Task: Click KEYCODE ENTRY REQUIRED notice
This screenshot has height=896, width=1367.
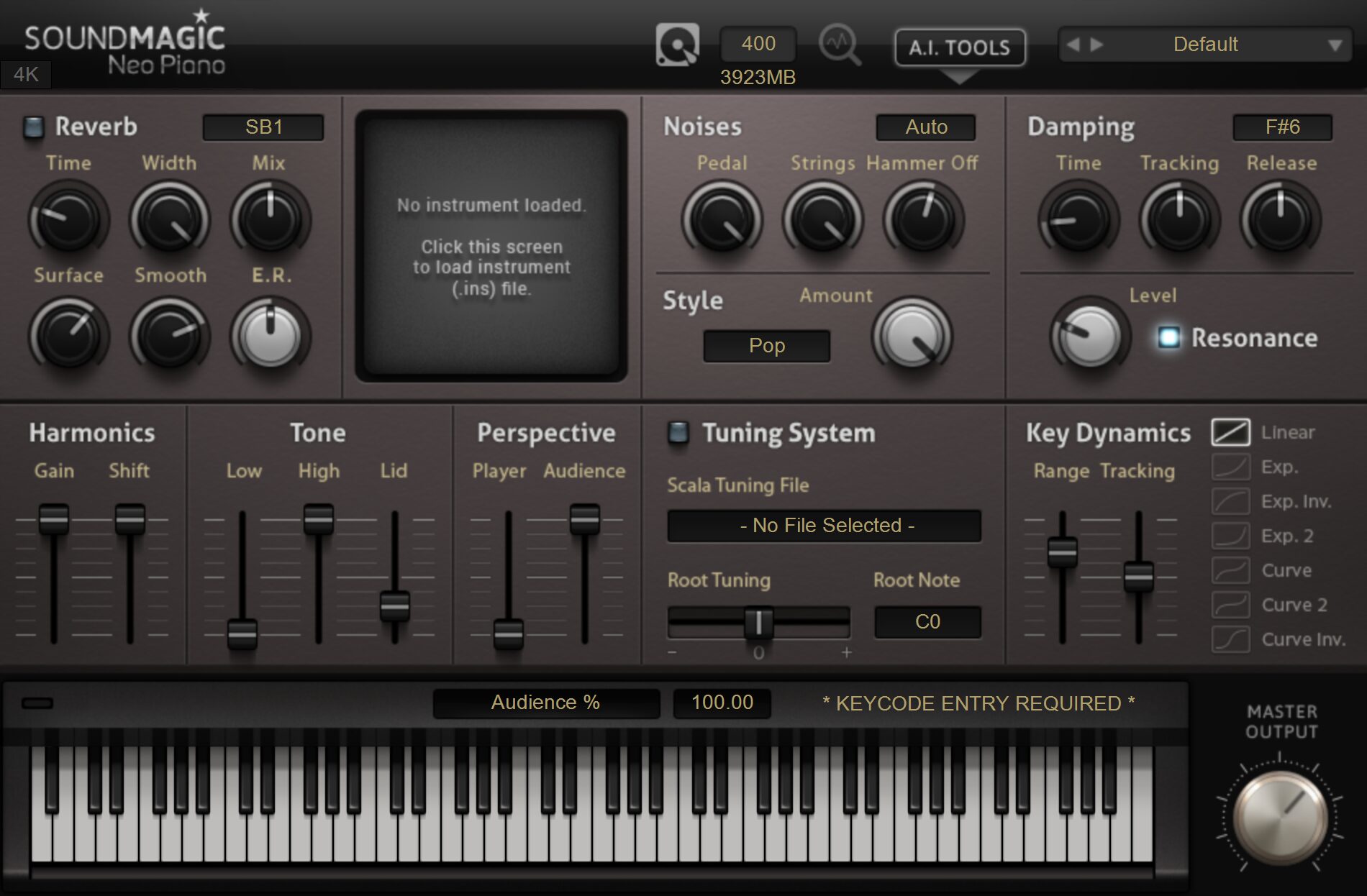Action: tap(978, 703)
